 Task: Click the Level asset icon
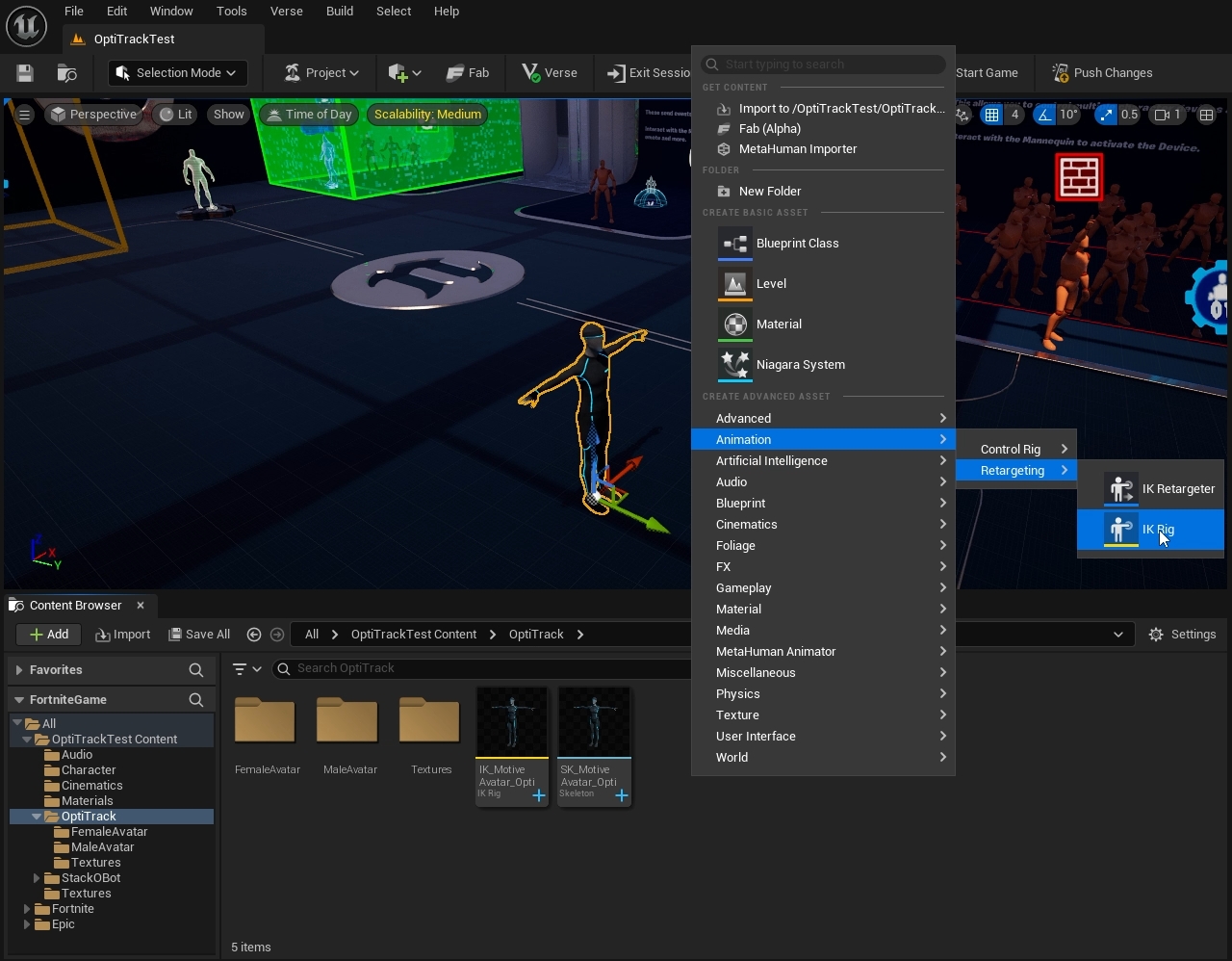pyautogui.click(x=735, y=284)
